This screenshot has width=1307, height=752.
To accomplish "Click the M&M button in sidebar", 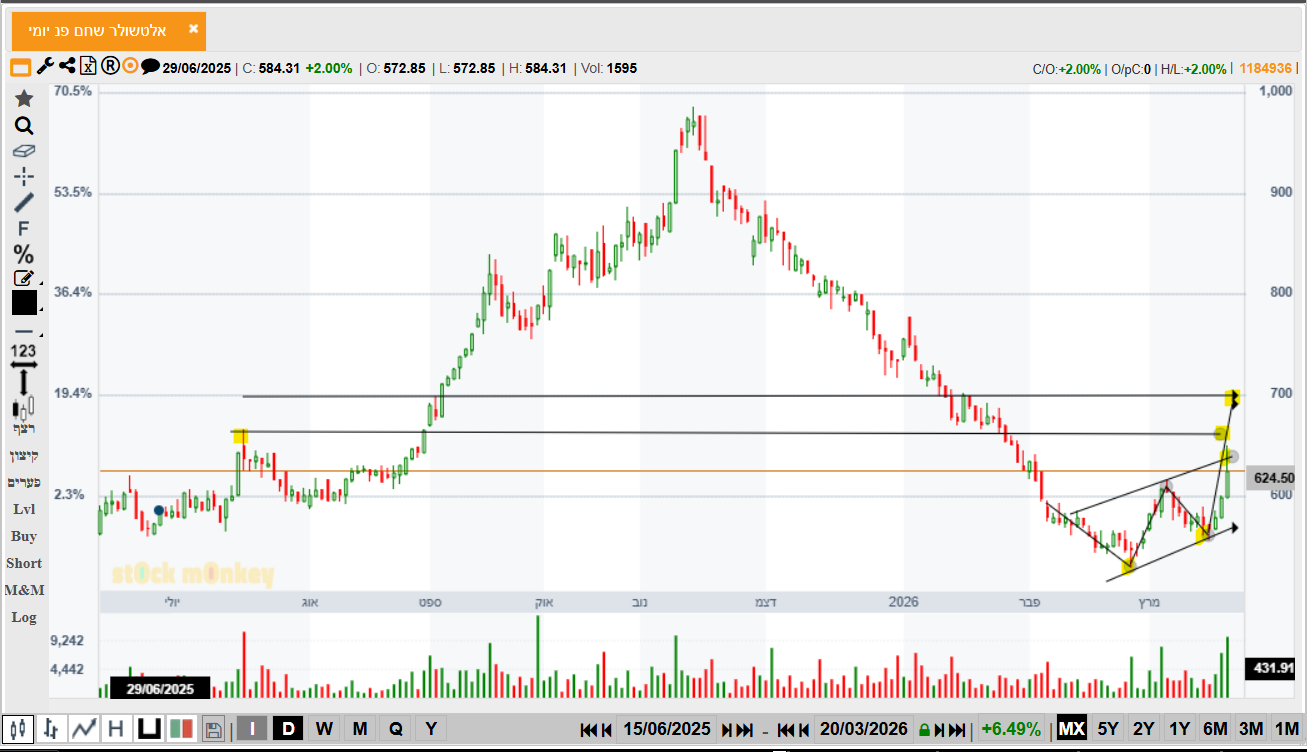I will point(24,590).
